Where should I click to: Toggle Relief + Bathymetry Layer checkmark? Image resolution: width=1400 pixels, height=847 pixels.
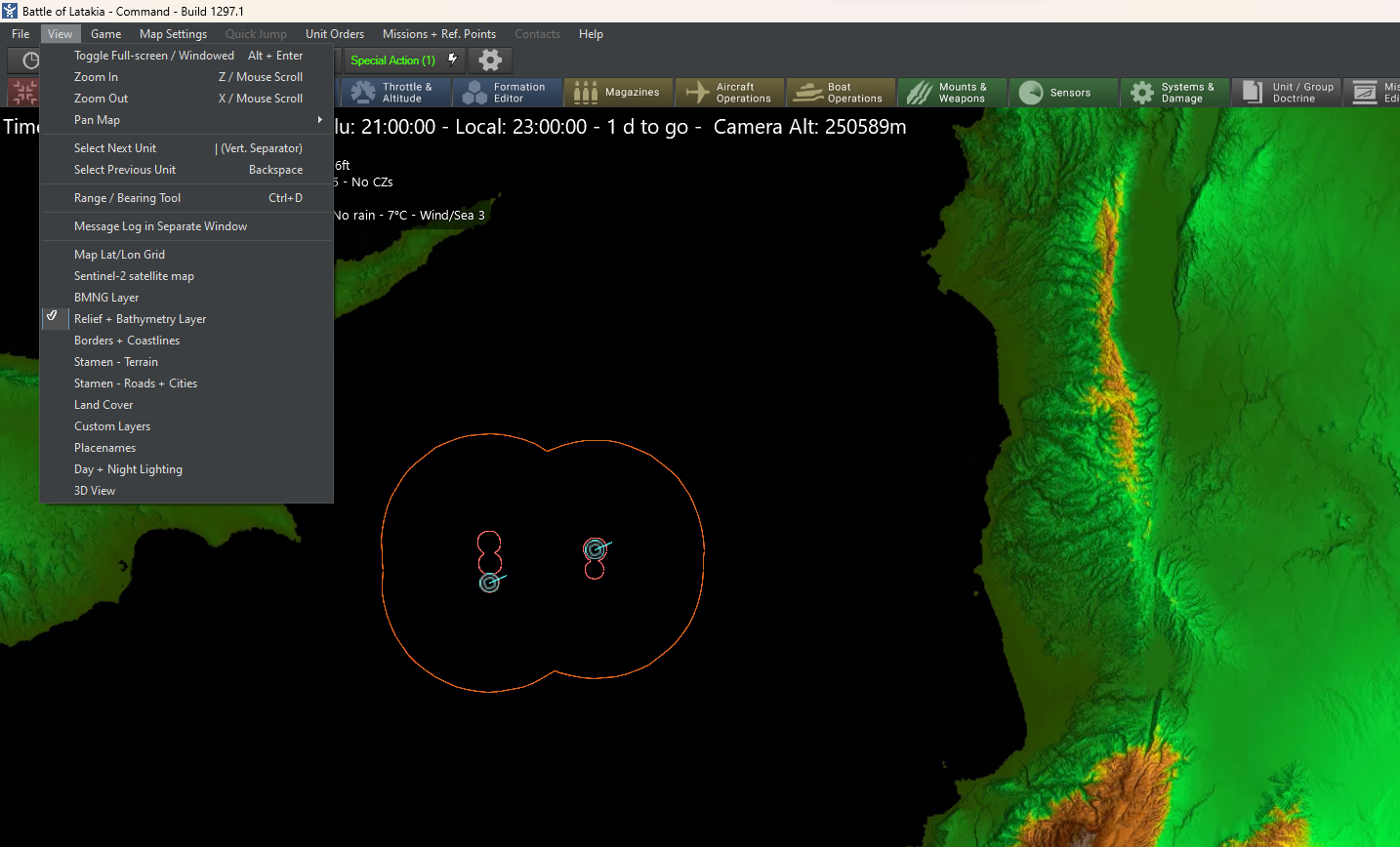coord(52,318)
